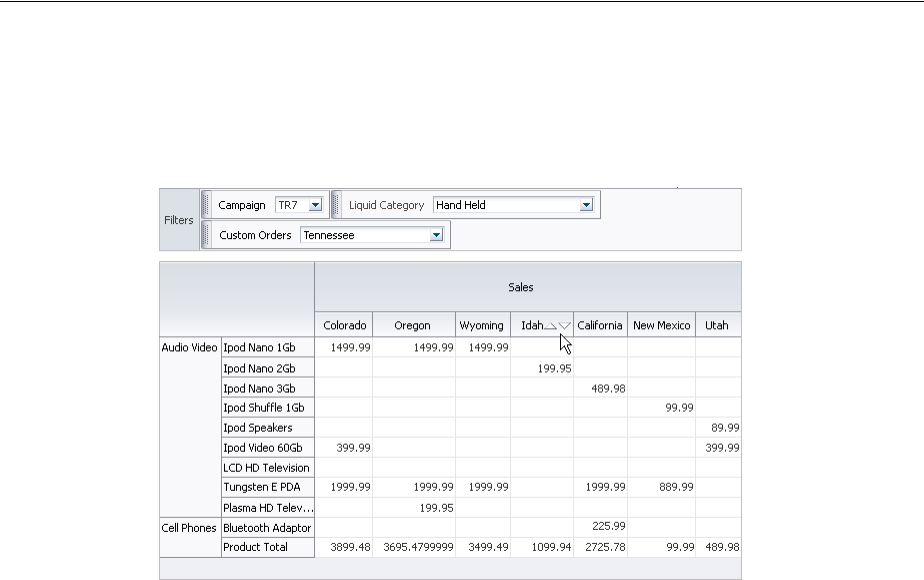
Task: Select the Ipod Nano 2Gb row header
Action: point(268,368)
